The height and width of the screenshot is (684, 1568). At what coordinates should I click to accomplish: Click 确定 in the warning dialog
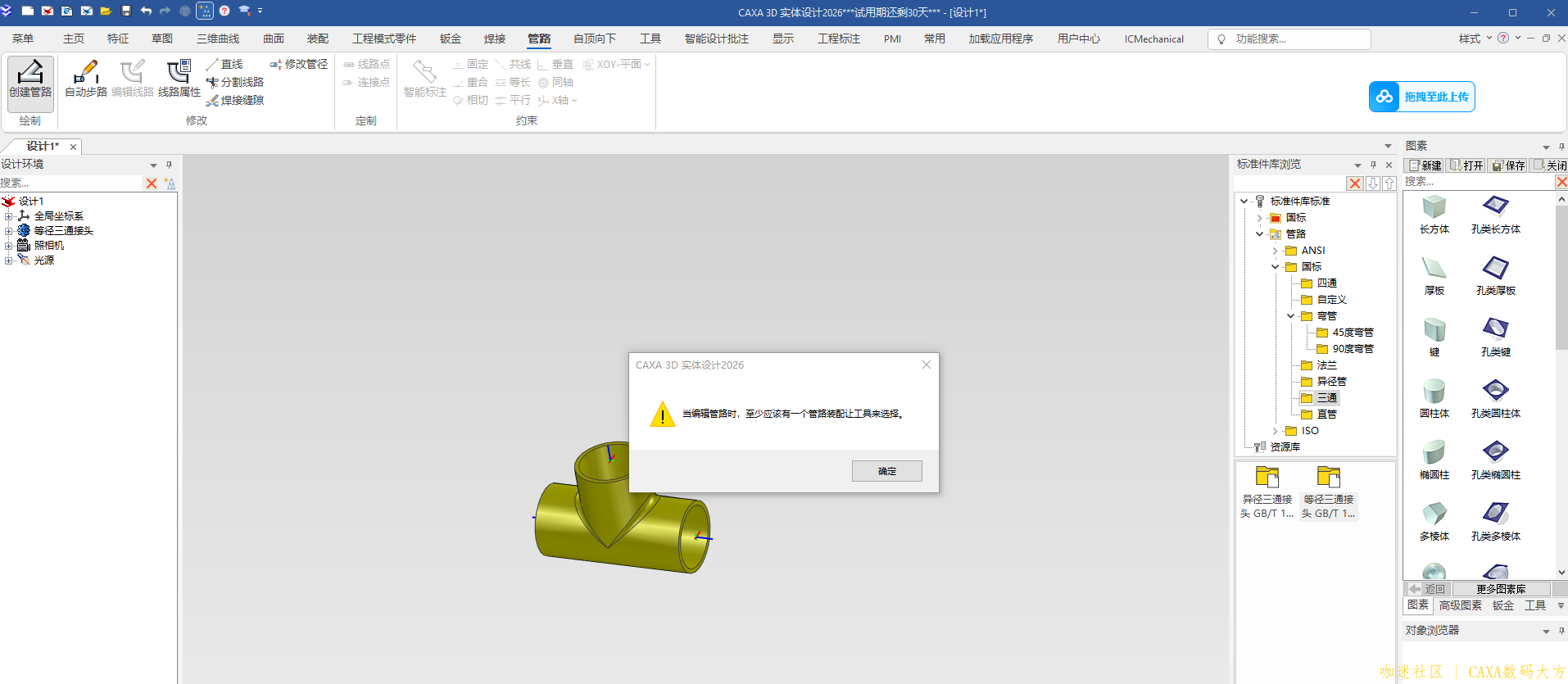click(x=886, y=471)
